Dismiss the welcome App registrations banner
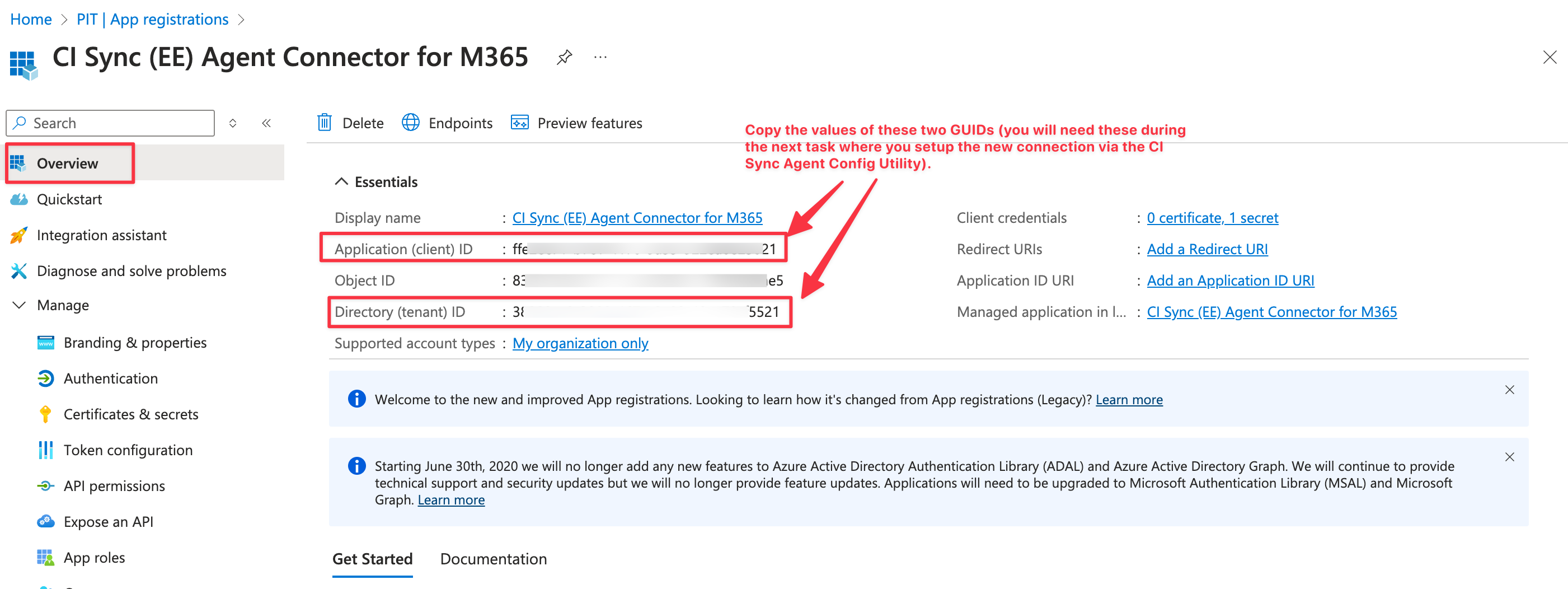The width and height of the screenshot is (1568, 589). 1510,390
